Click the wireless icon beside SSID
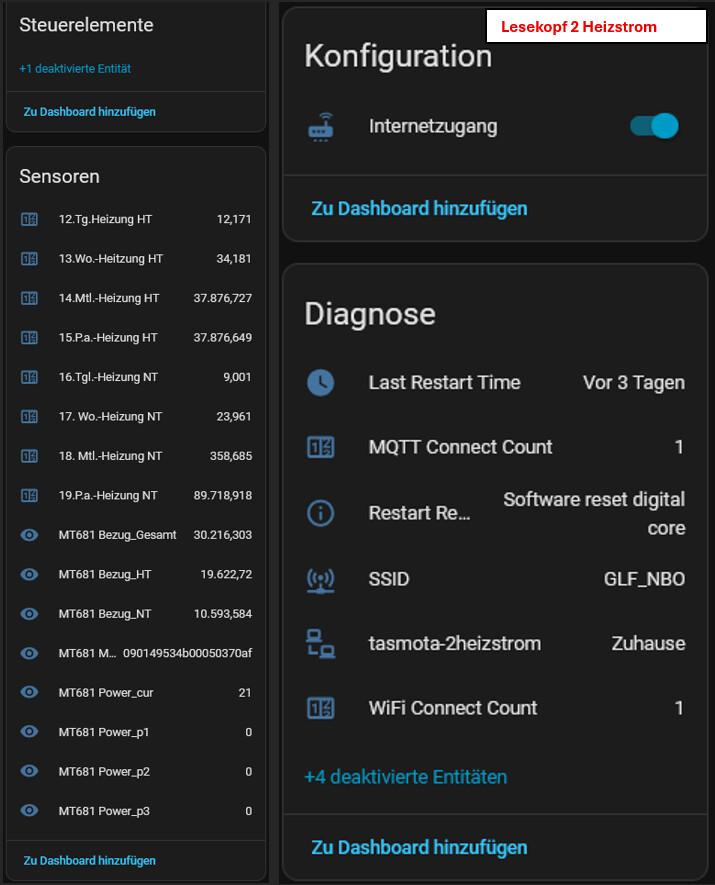This screenshot has height=885, width=715. click(320, 579)
